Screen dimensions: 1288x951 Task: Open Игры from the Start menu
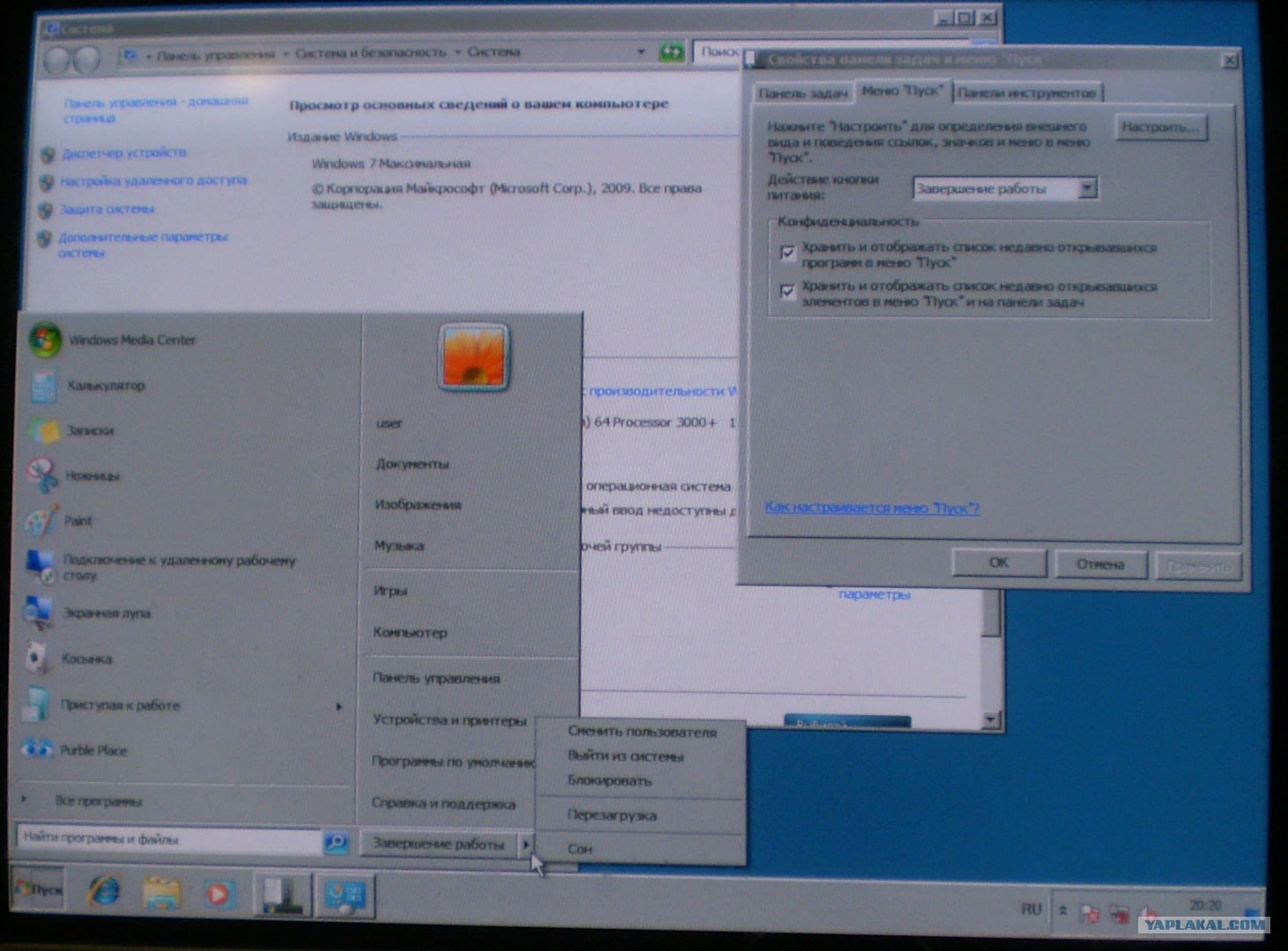click(389, 591)
